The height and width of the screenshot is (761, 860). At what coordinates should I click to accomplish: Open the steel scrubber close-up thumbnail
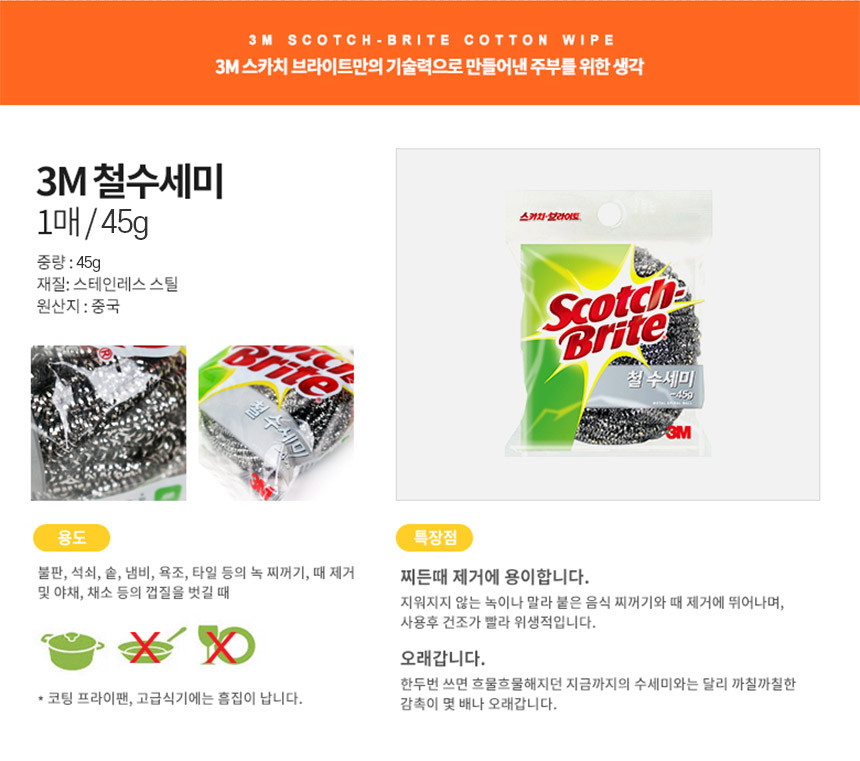point(109,422)
